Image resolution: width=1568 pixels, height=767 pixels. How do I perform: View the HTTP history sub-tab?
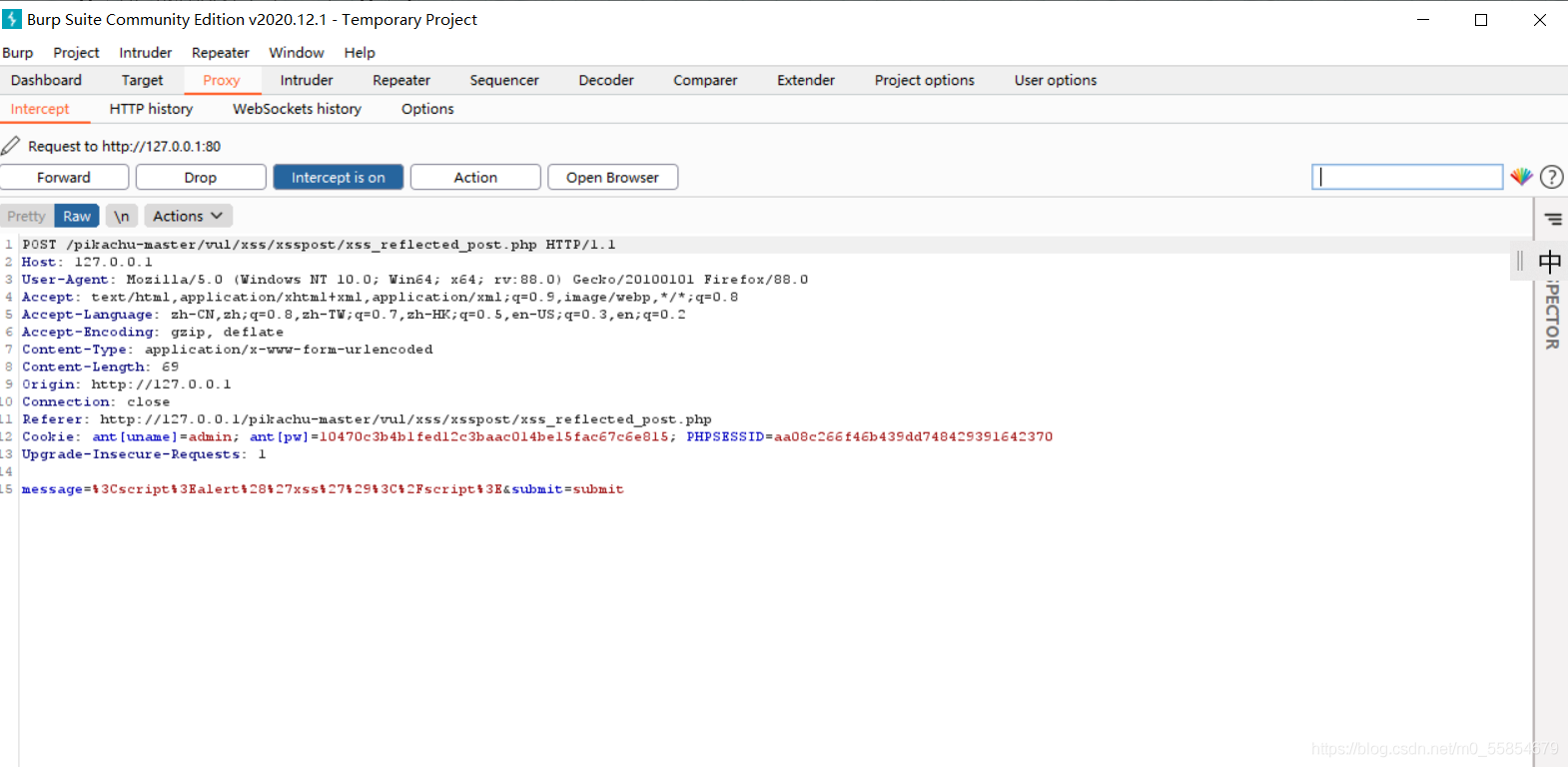[151, 109]
